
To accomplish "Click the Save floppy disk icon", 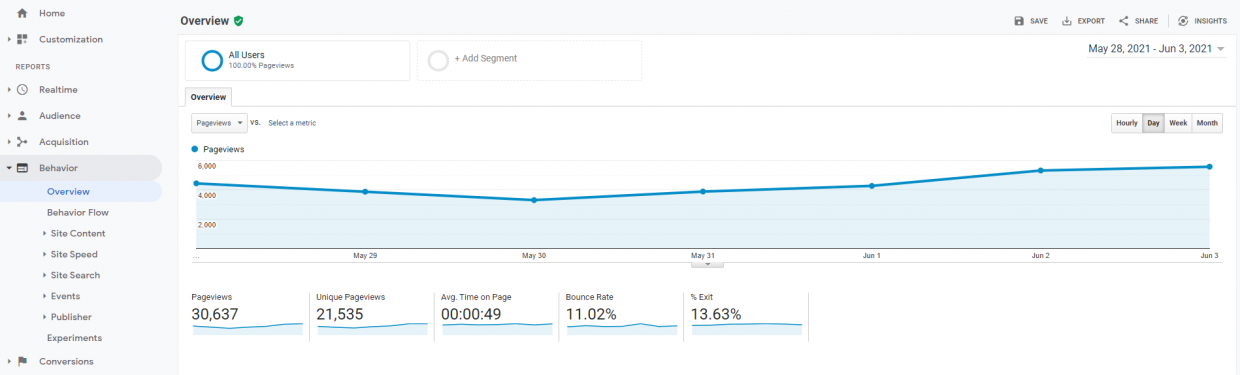I will tap(1019, 20).
